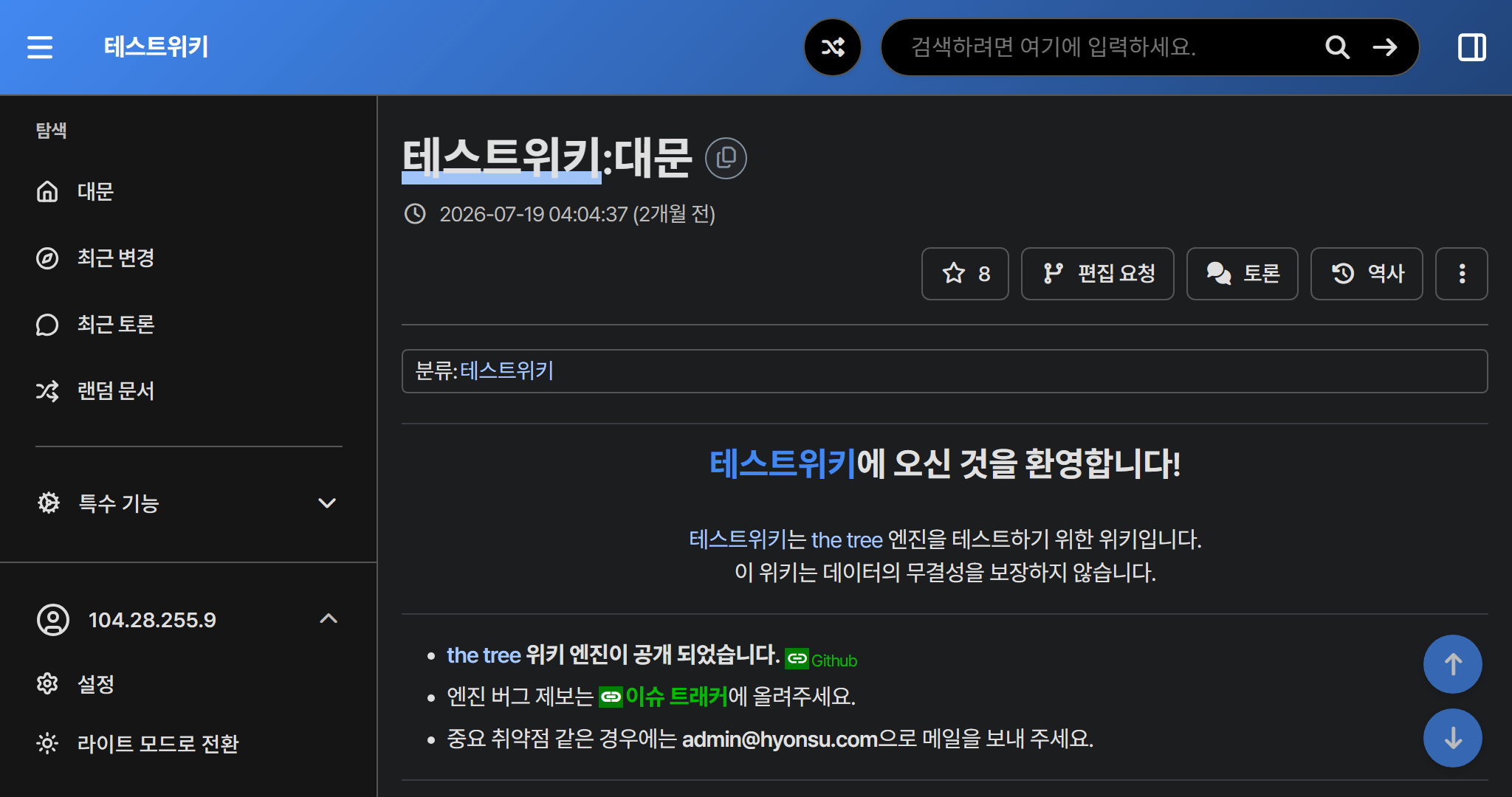Screen dimensions: 1512x797
Task: Copy the page title with copy icon
Action: point(726,158)
